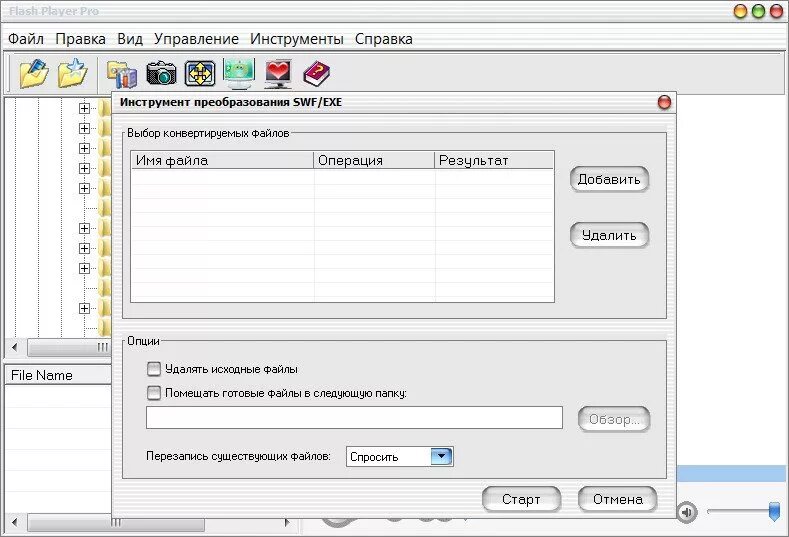Viewport: 789px width, 537px height.
Task: Sort by the Операция column header
Action: click(374, 160)
